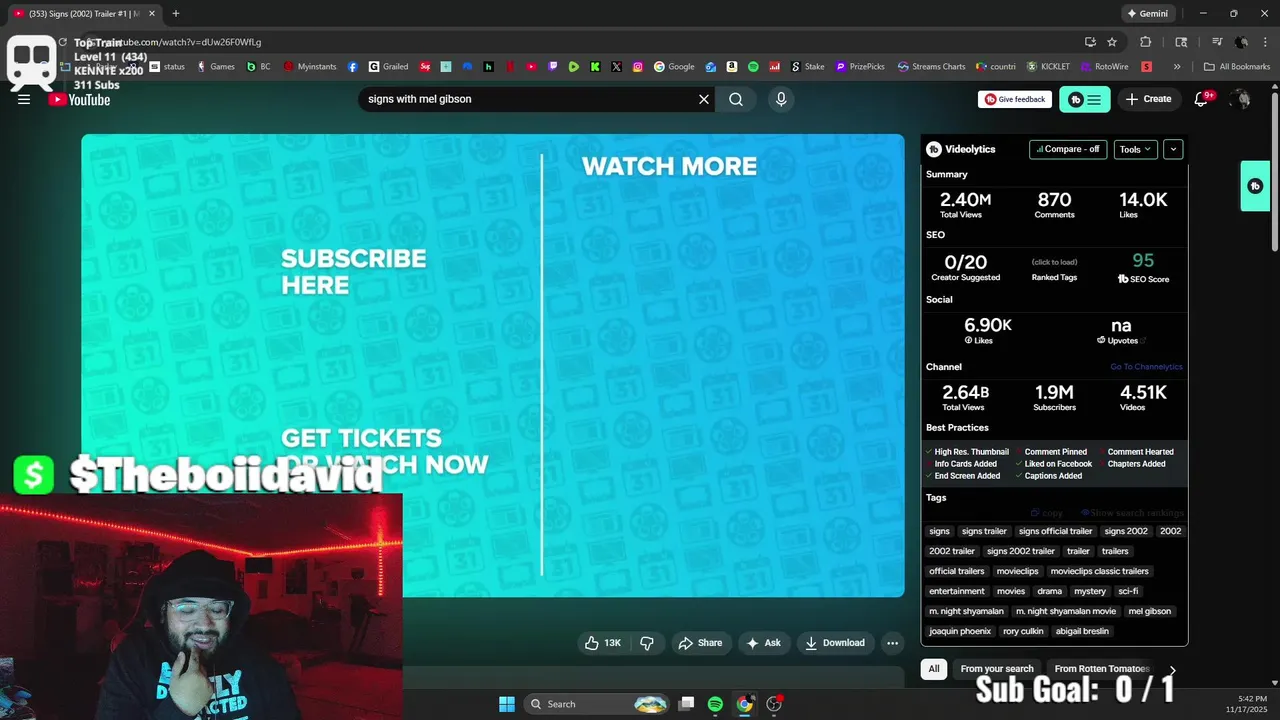Click the 'signs 2002 trailer' tag
Viewport: 1280px width, 720px height.
point(1021,551)
